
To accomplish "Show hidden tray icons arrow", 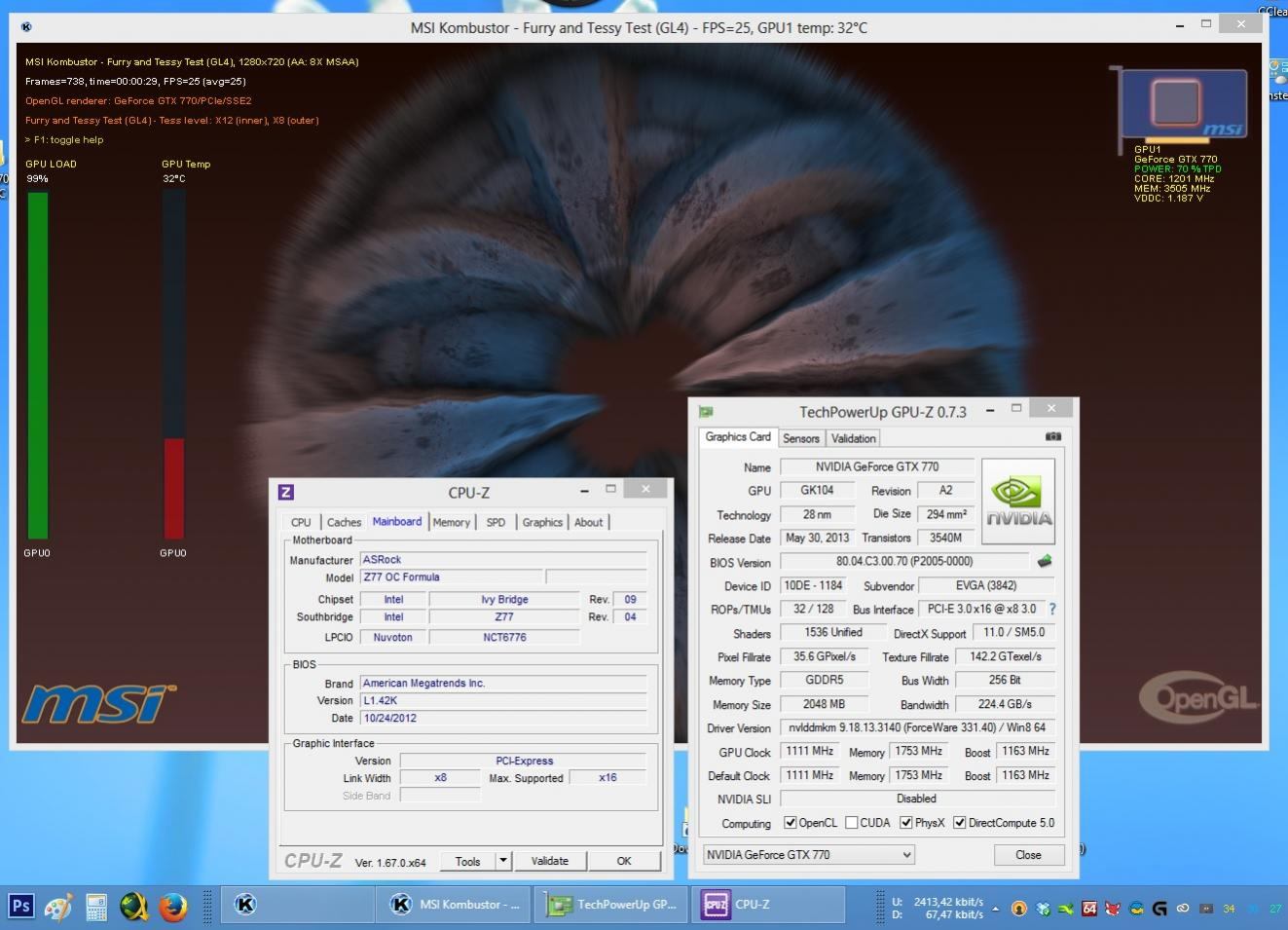I will pyautogui.click(x=995, y=909).
